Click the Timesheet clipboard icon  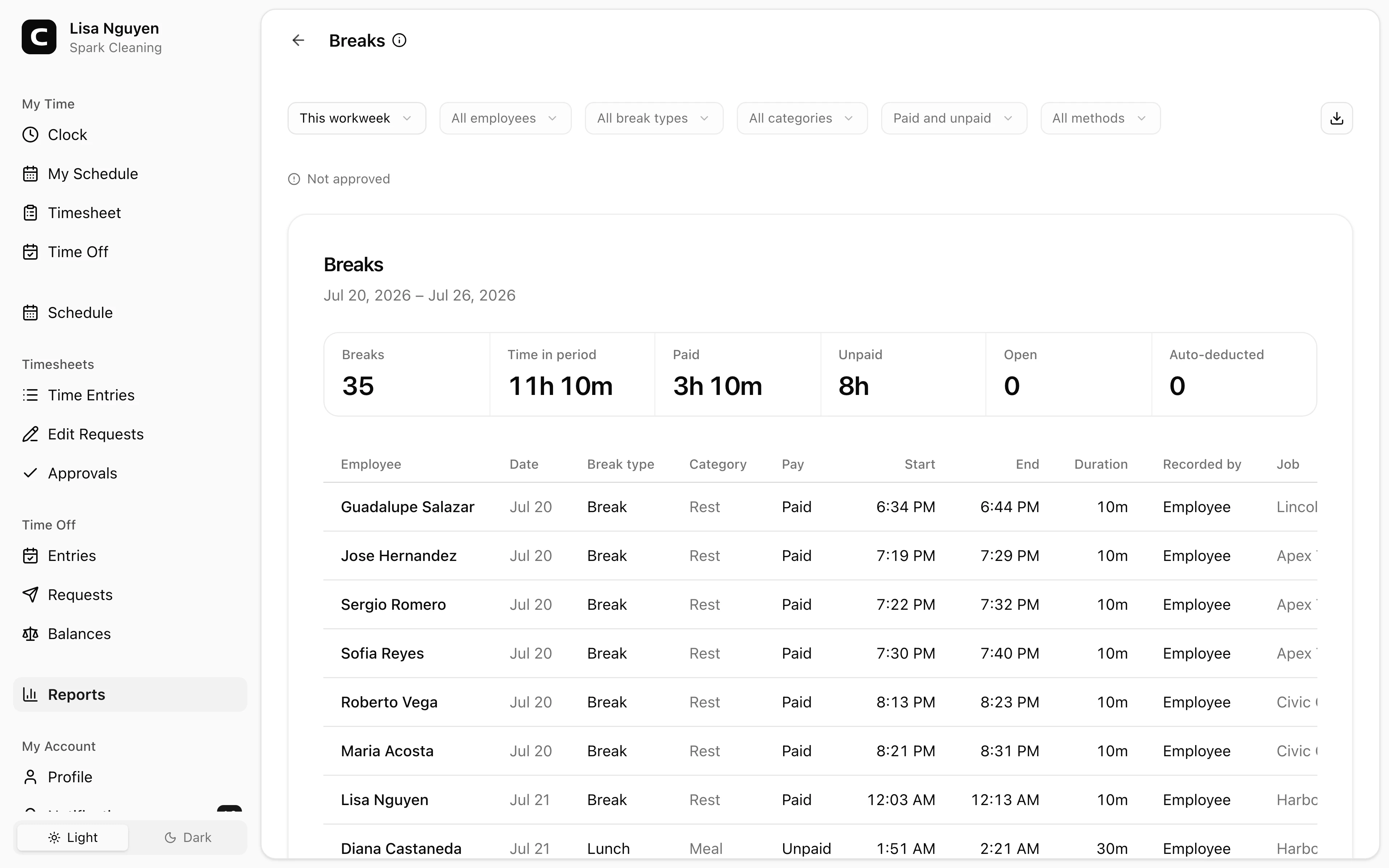click(x=30, y=213)
